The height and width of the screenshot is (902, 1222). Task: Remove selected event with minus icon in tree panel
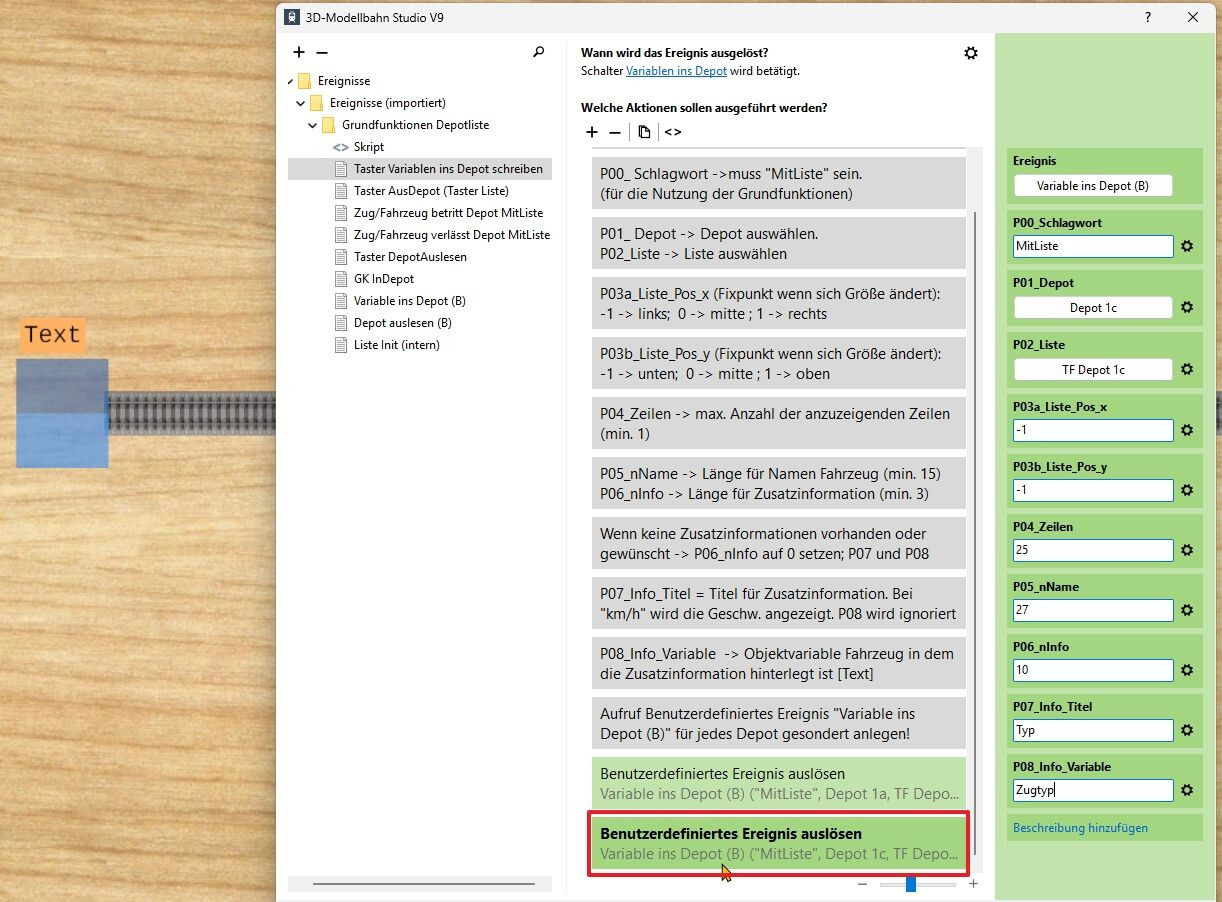click(x=322, y=52)
